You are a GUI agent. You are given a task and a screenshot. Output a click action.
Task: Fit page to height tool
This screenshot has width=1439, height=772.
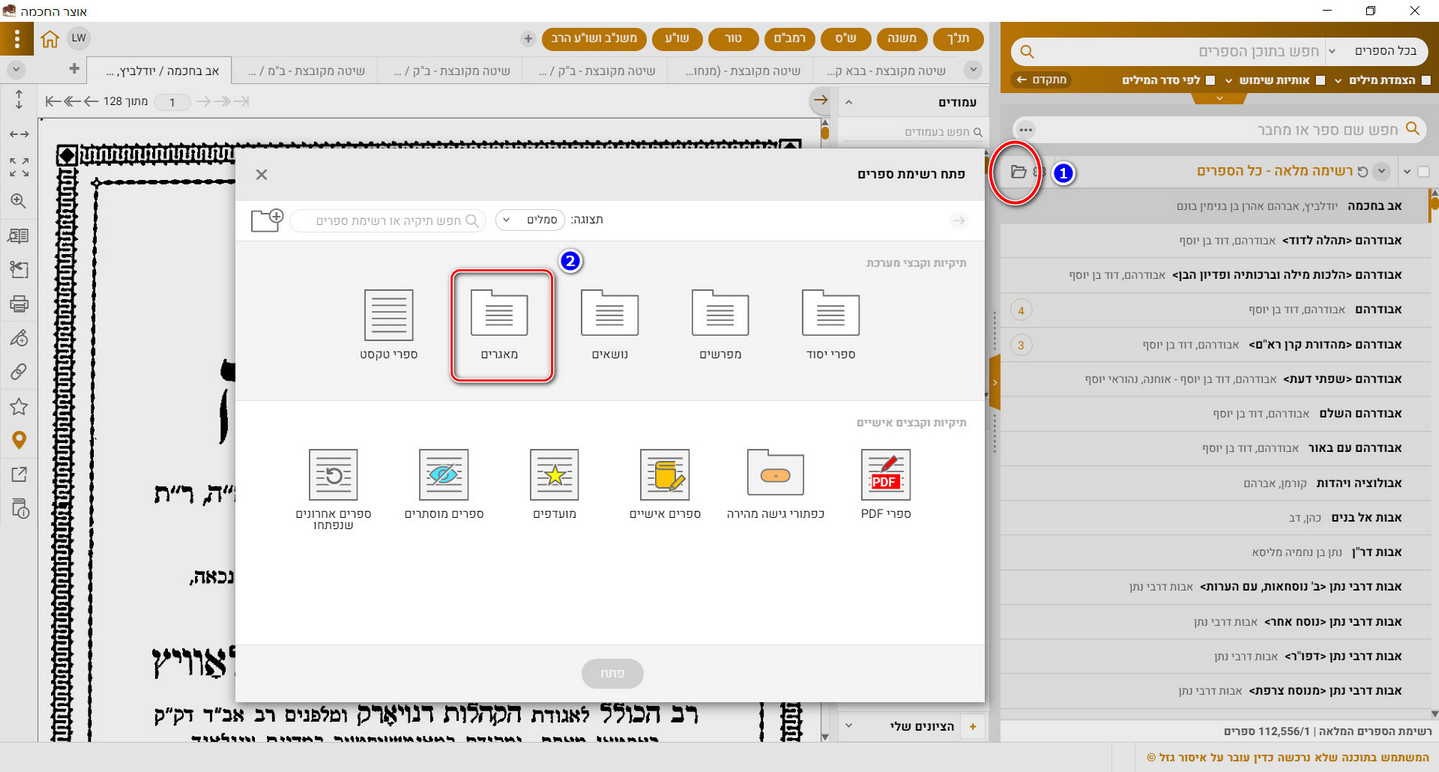tap(18, 99)
